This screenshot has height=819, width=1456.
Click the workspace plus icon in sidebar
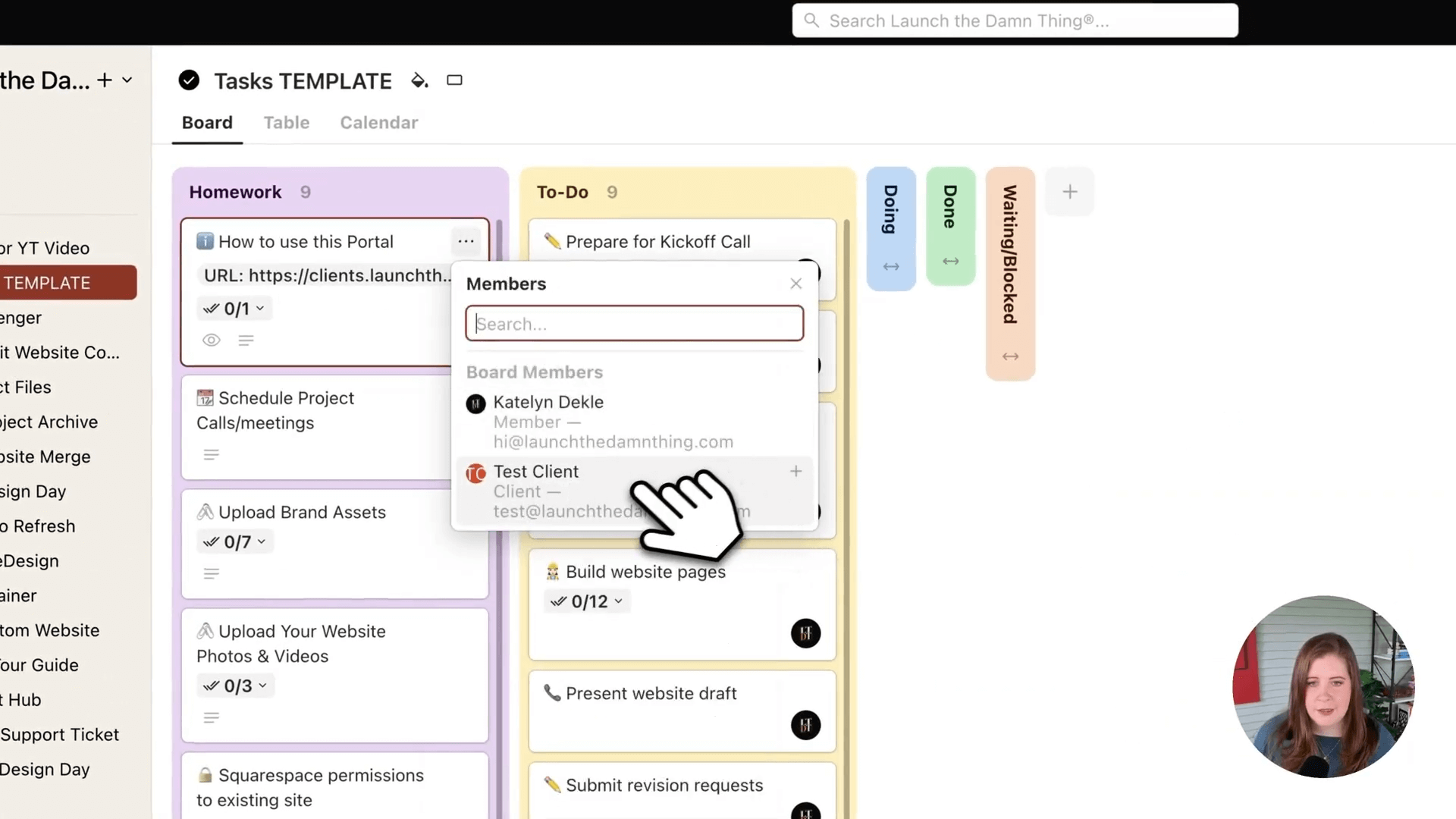[x=105, y=80]
